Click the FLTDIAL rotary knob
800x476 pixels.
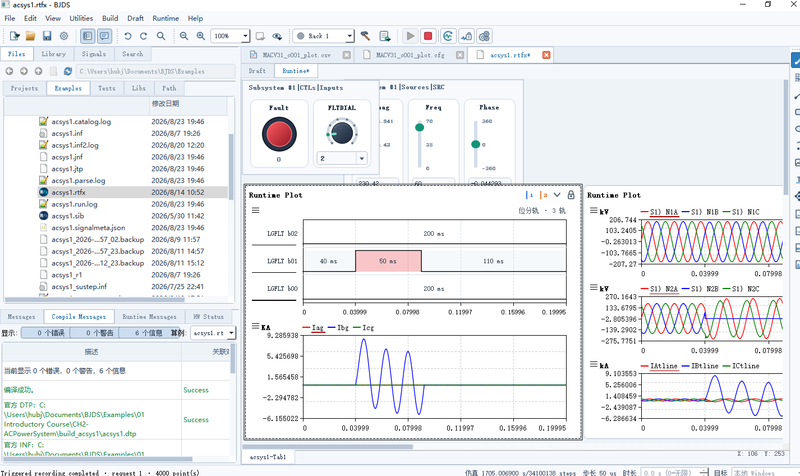tap(341, 132)
